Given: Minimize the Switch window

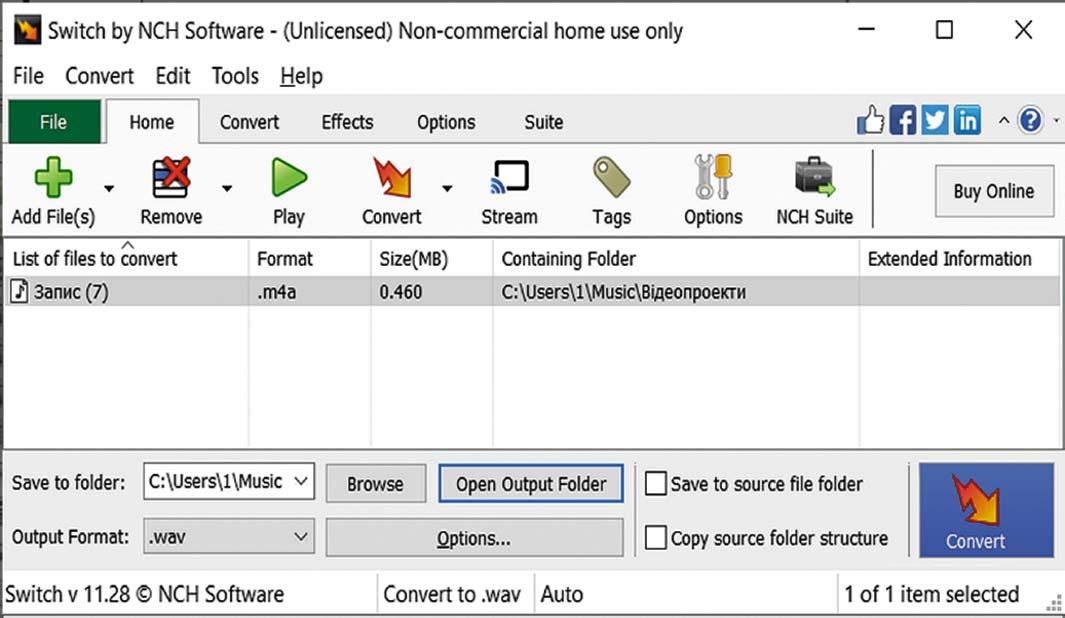Looking at the screenshot, I should [866, 29].
